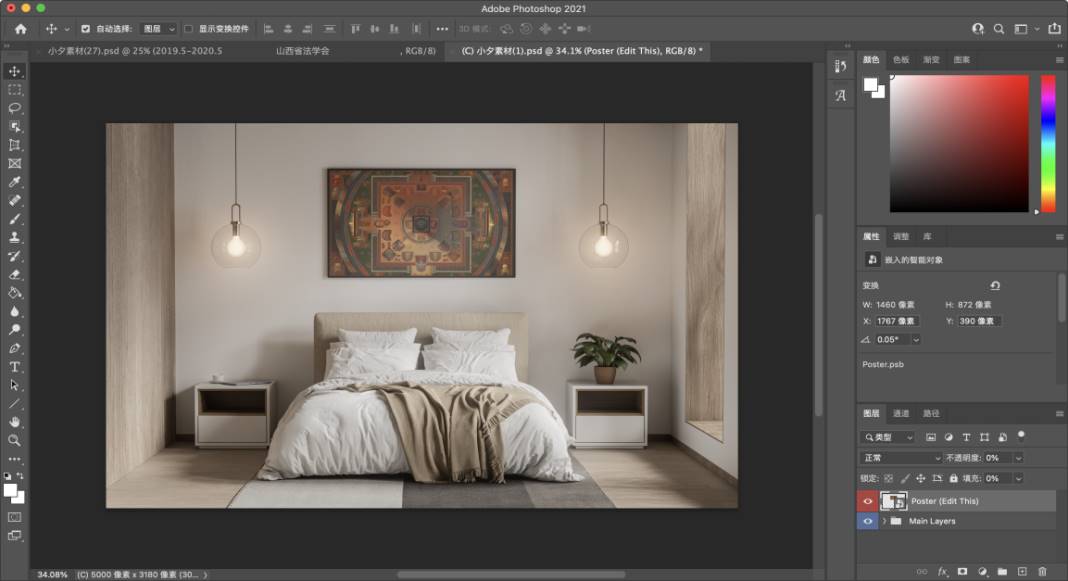Select the Clone Stamp tool
This screenshot has width=1068, height=581.
click(15, 237)
